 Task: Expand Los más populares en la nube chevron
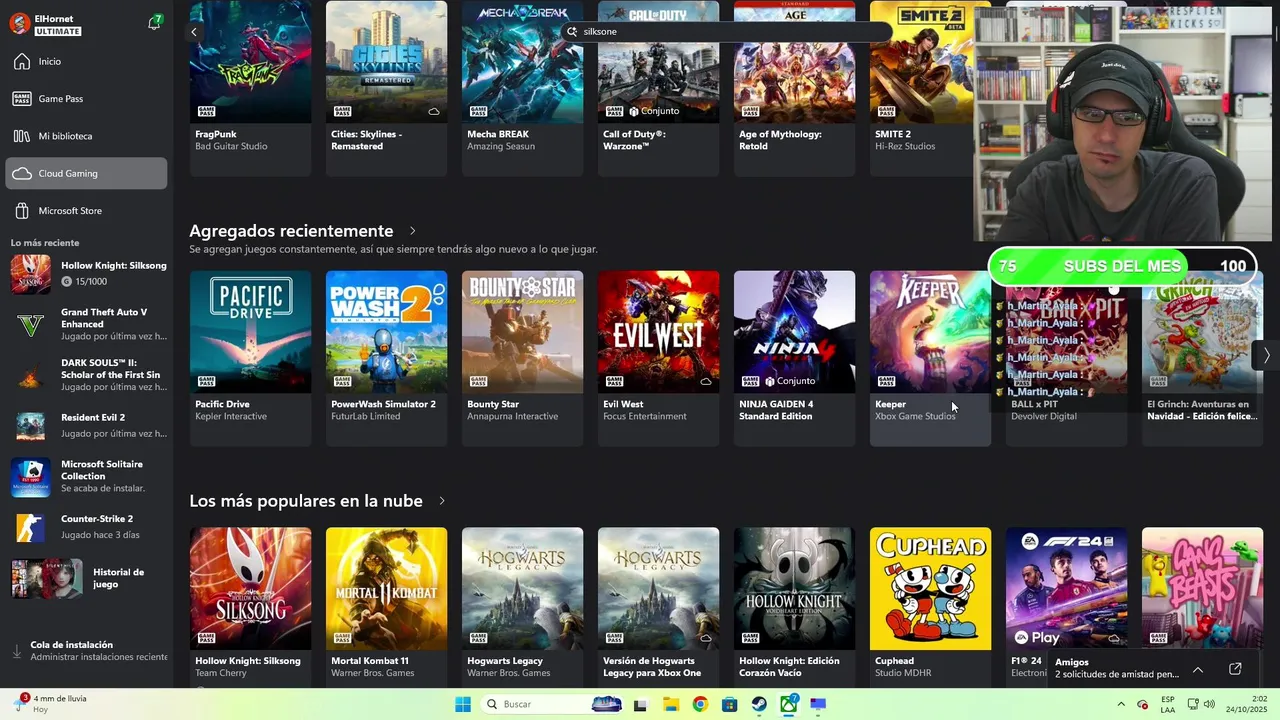pos(441,501)
